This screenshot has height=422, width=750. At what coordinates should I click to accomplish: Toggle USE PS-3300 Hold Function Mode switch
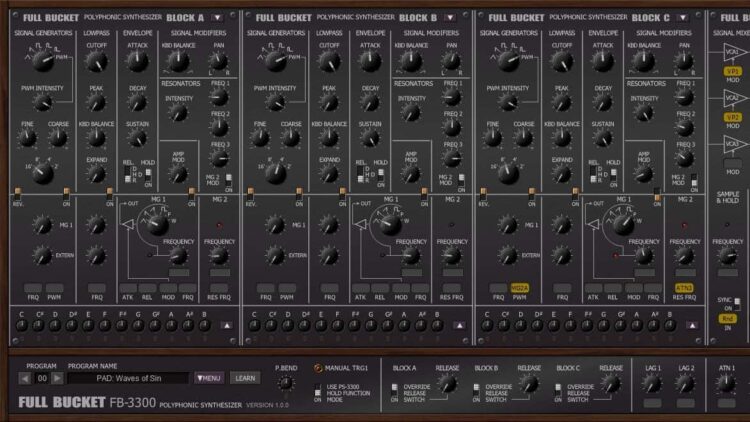[318, 390]
